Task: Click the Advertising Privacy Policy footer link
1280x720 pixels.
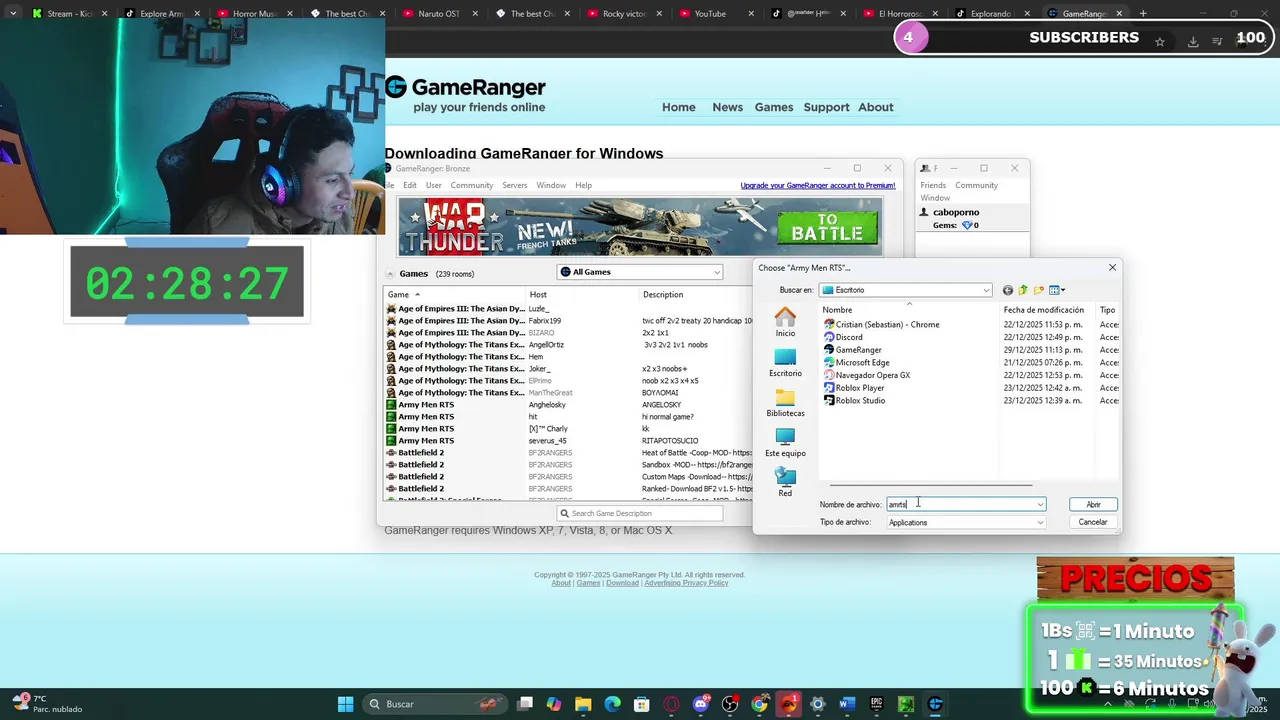Action: click(x=686, y=583)
